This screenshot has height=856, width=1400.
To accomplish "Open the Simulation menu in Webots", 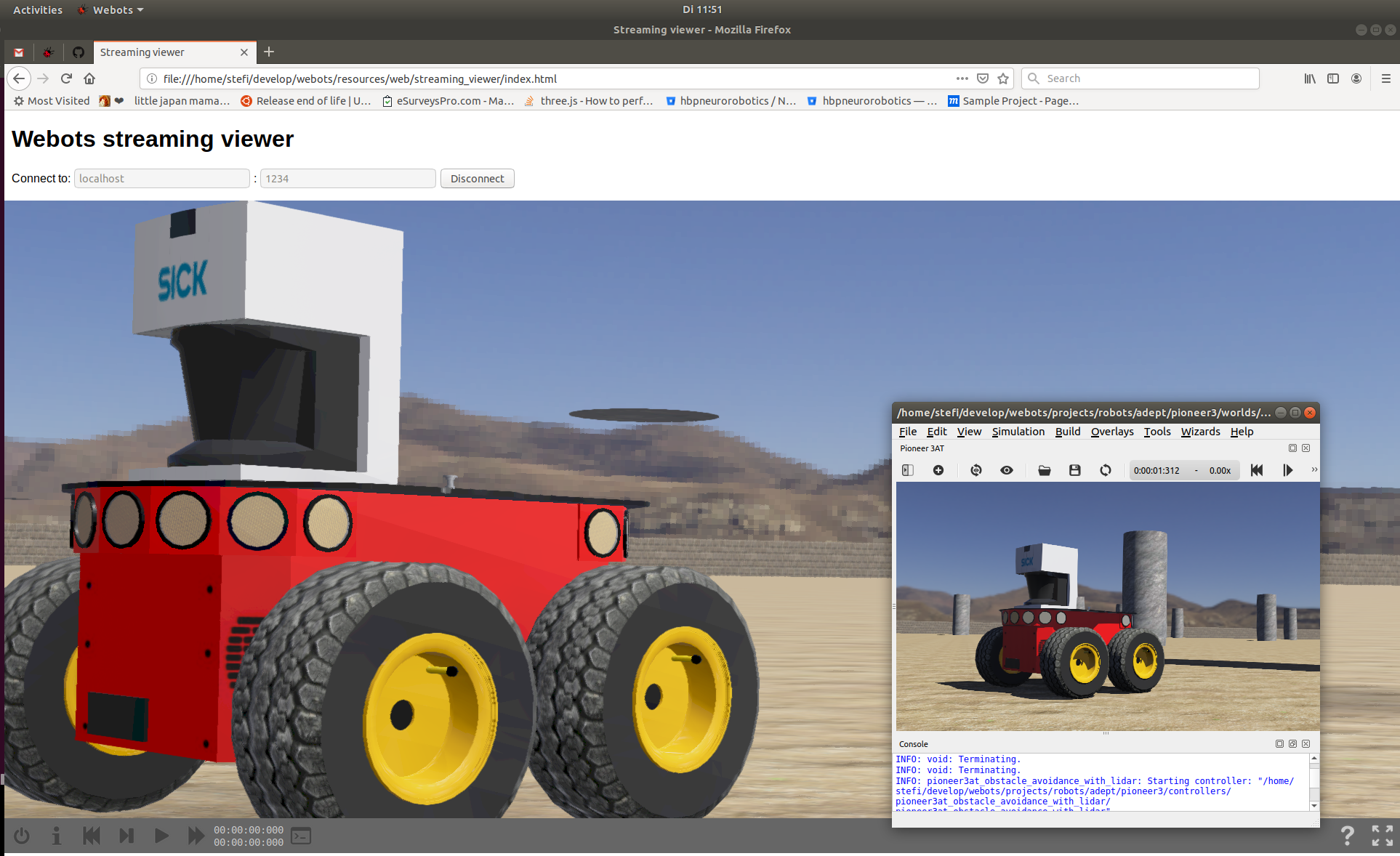I will (x=1018, y=432).
